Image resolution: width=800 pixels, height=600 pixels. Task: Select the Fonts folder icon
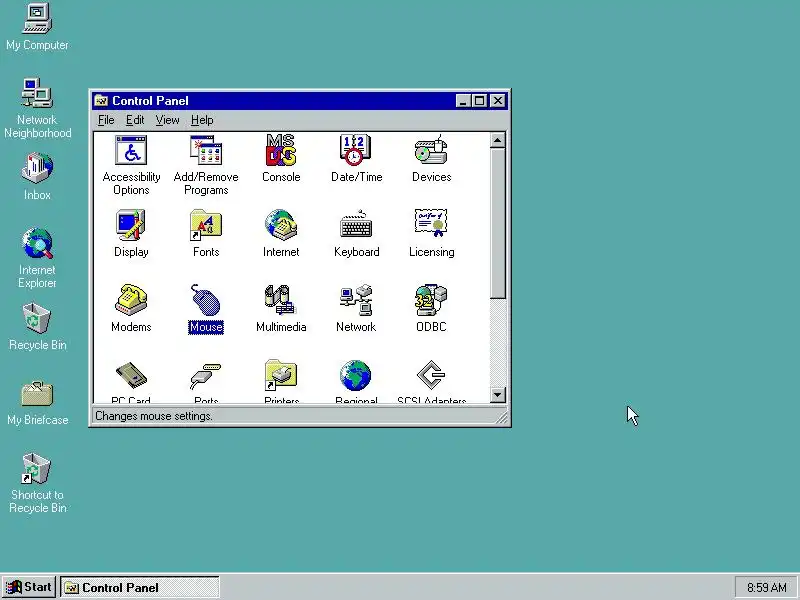pyautogui.click(x=206, y=225)
